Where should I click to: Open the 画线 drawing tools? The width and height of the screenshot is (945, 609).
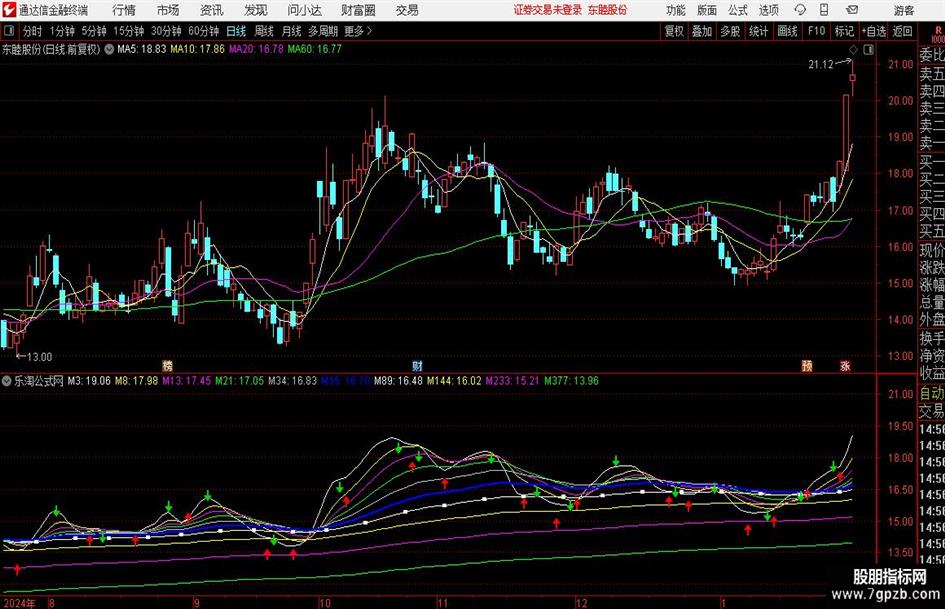click(x=787, y=31)
